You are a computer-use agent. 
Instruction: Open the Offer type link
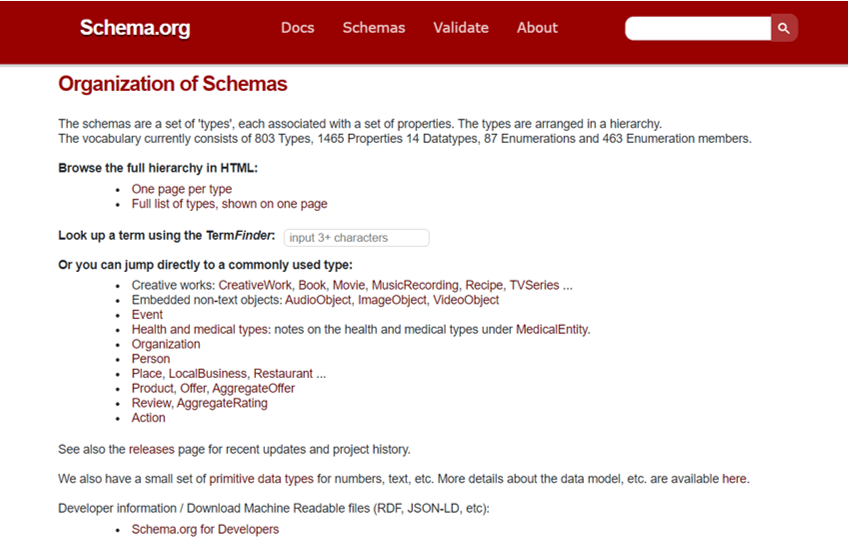[193, 388]
